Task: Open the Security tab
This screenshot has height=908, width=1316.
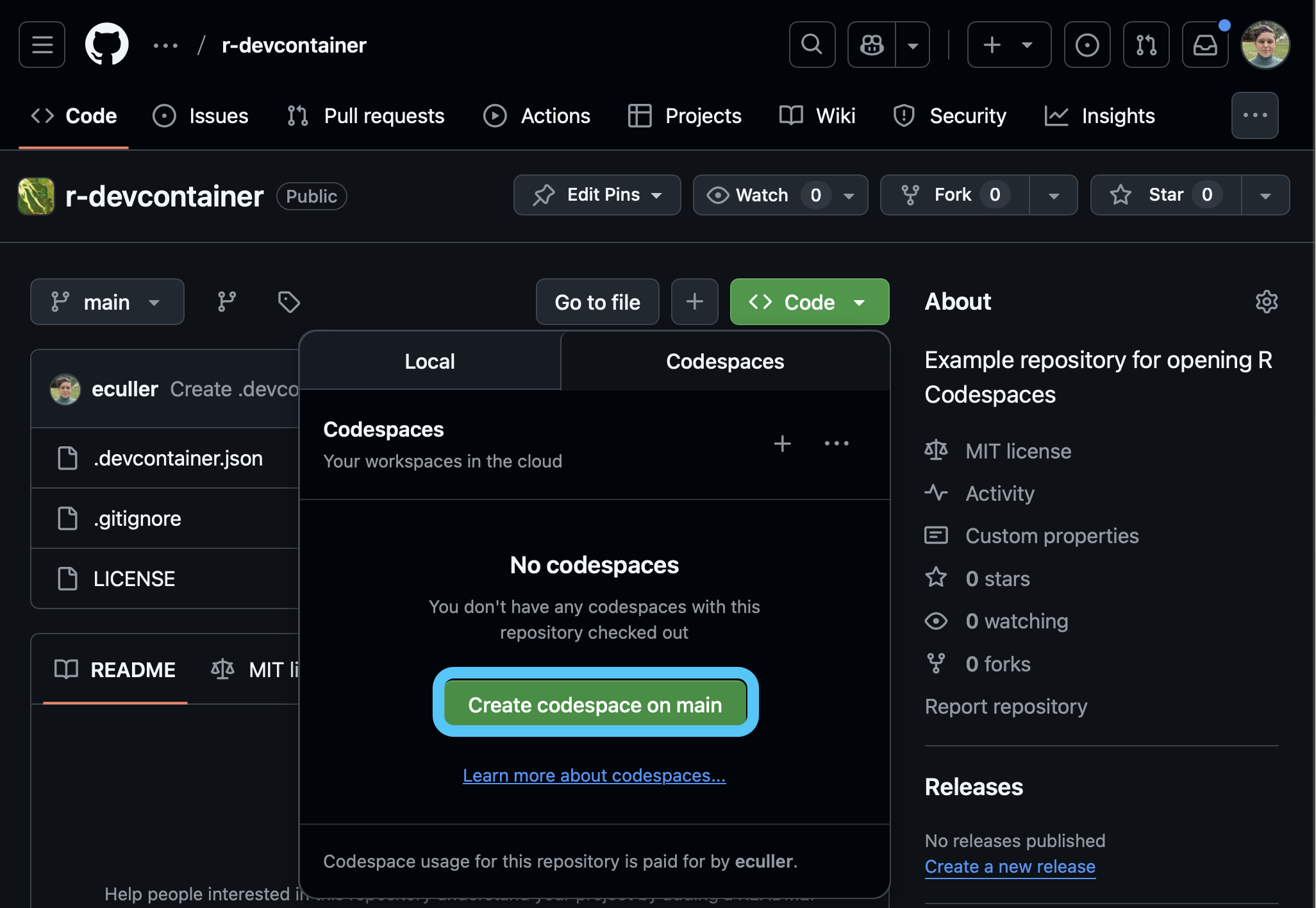Action: click(950, 116)
